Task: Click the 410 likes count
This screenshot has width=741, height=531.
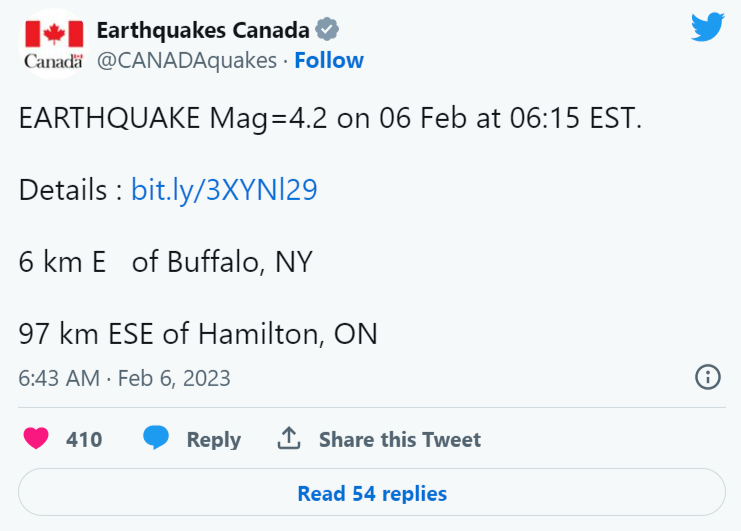Action: coord(84,439)
